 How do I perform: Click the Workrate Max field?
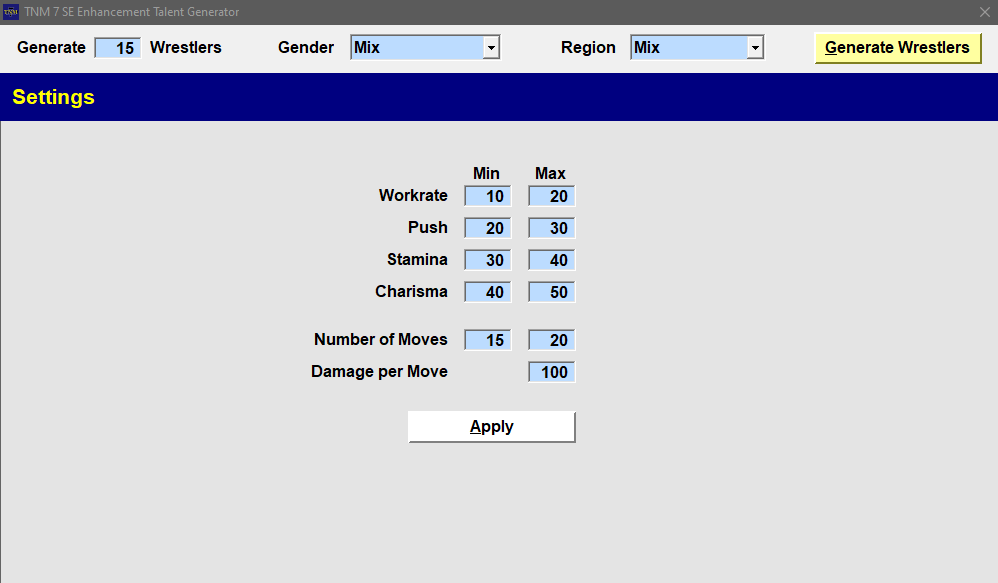tap(552, 196)
